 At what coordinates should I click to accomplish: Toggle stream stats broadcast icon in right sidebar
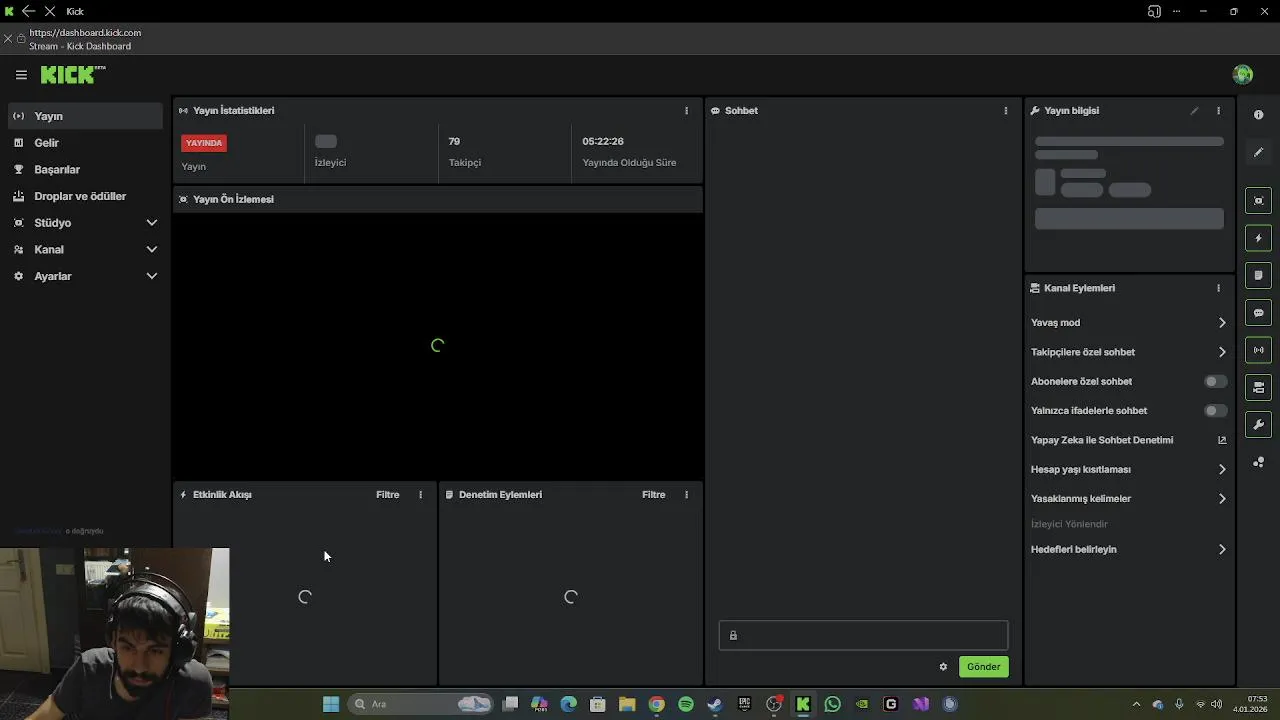(1259, 350)
